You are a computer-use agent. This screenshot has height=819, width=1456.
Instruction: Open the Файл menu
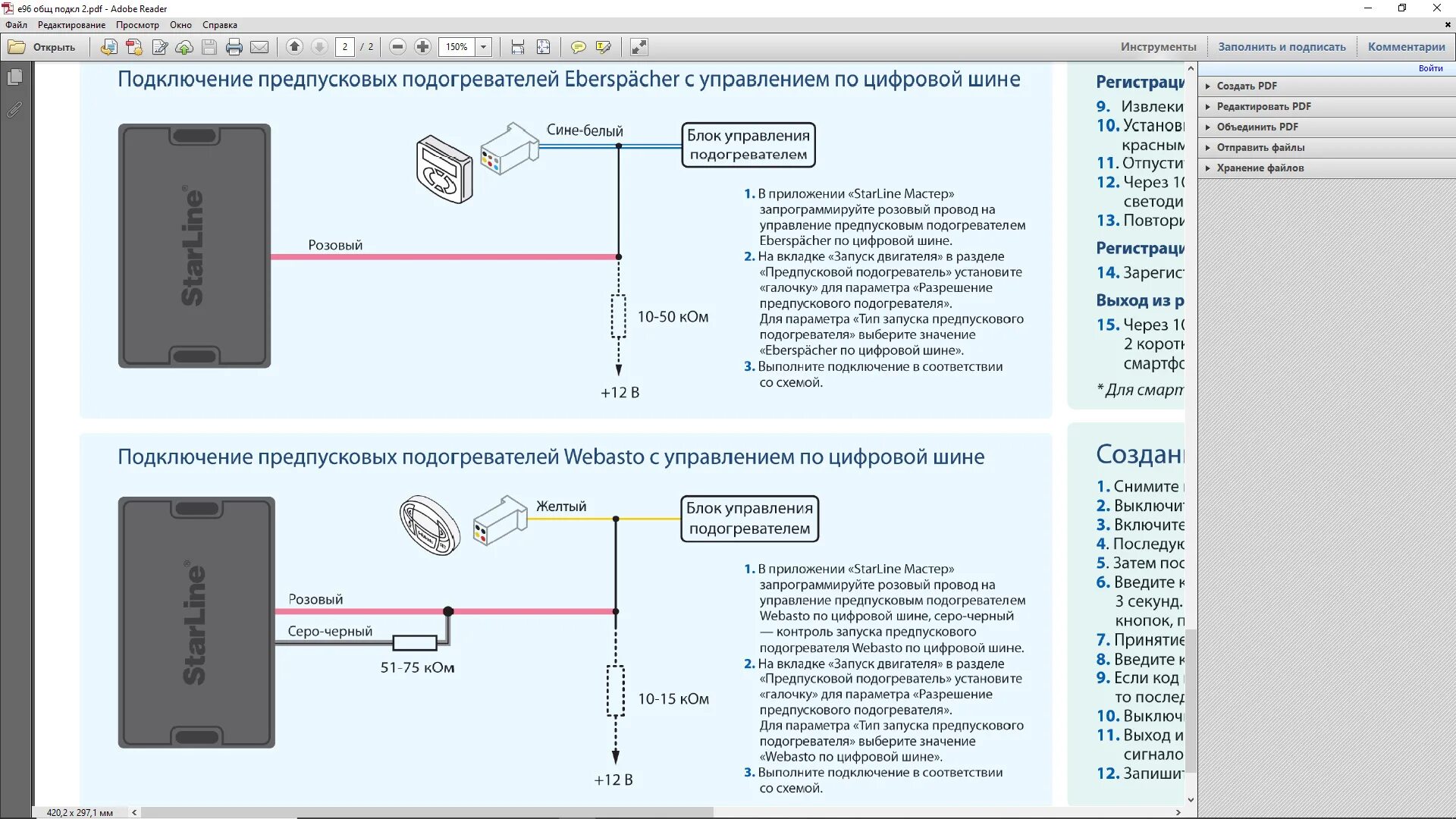click(x=17, y=24)
